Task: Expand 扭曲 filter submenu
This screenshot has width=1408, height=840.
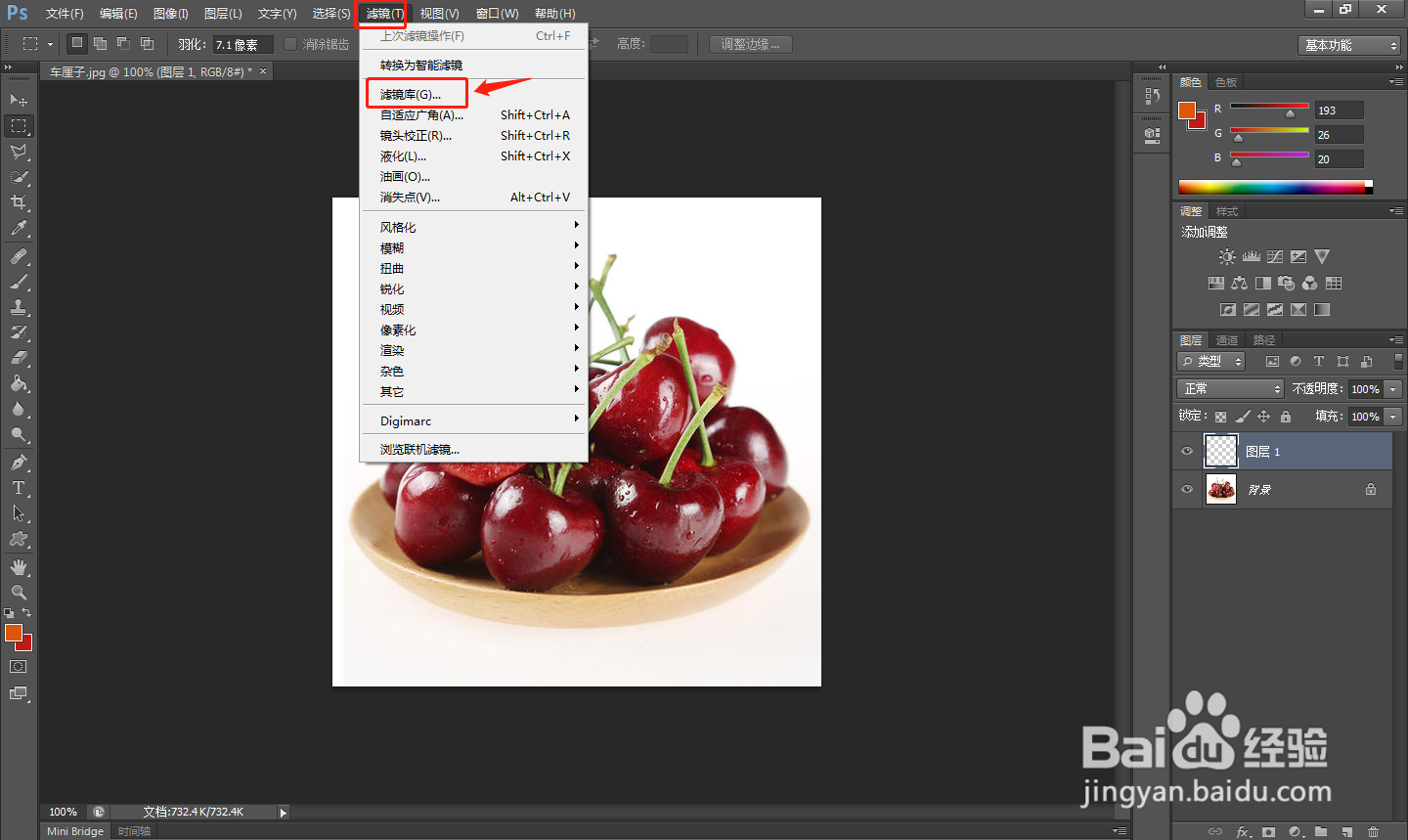Action: (x=474, y=268)
